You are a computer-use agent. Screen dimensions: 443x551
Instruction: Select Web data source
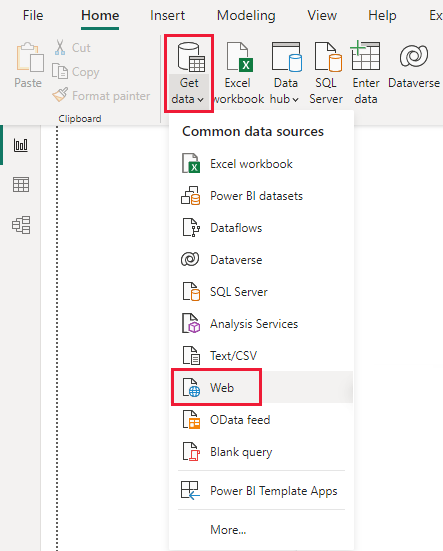pos(261,387)
